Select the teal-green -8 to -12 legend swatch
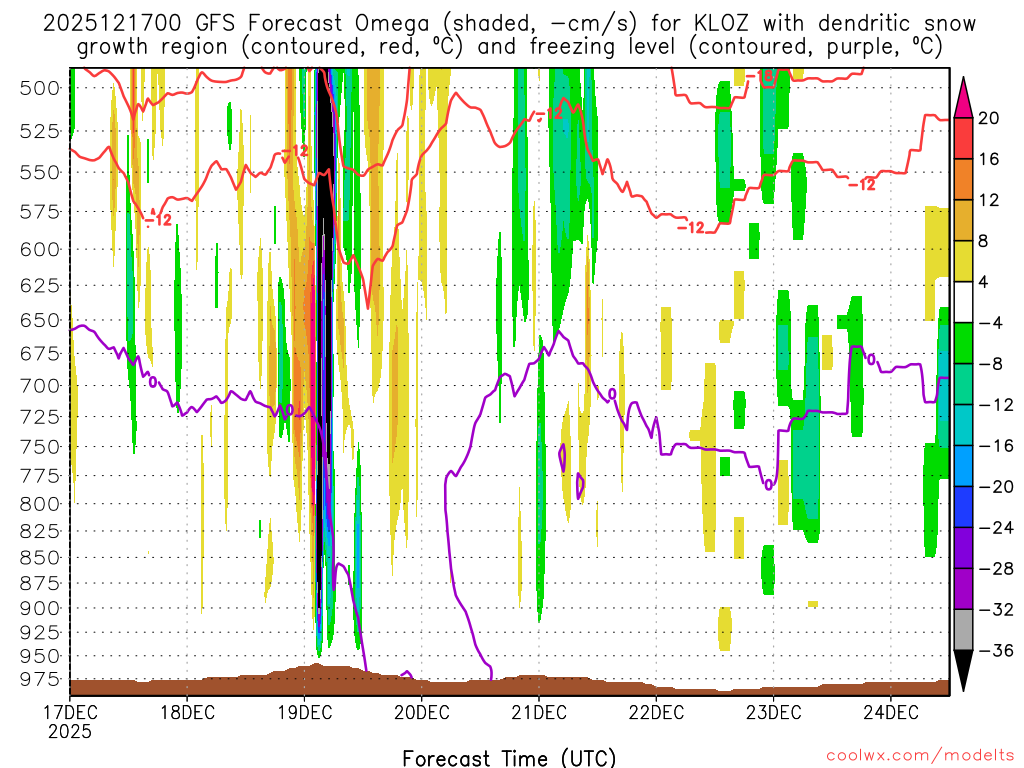The width and height of the screenshot is (1024, 768). pos(963,385)
